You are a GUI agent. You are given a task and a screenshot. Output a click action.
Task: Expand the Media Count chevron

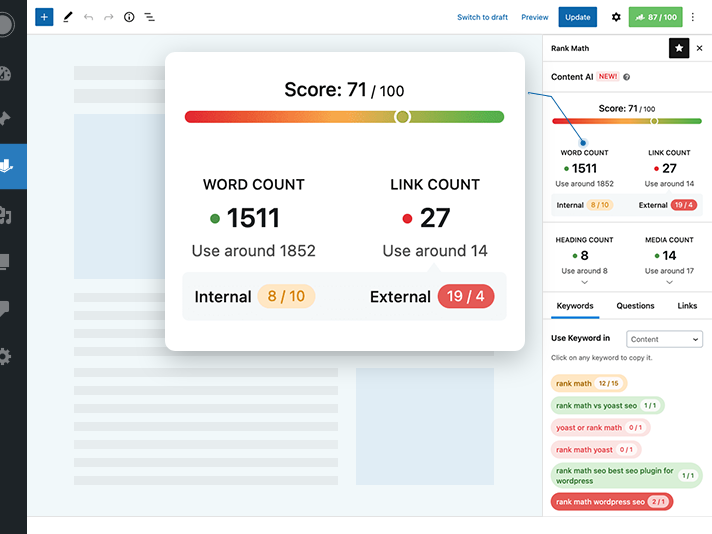[x=669, y=282]
